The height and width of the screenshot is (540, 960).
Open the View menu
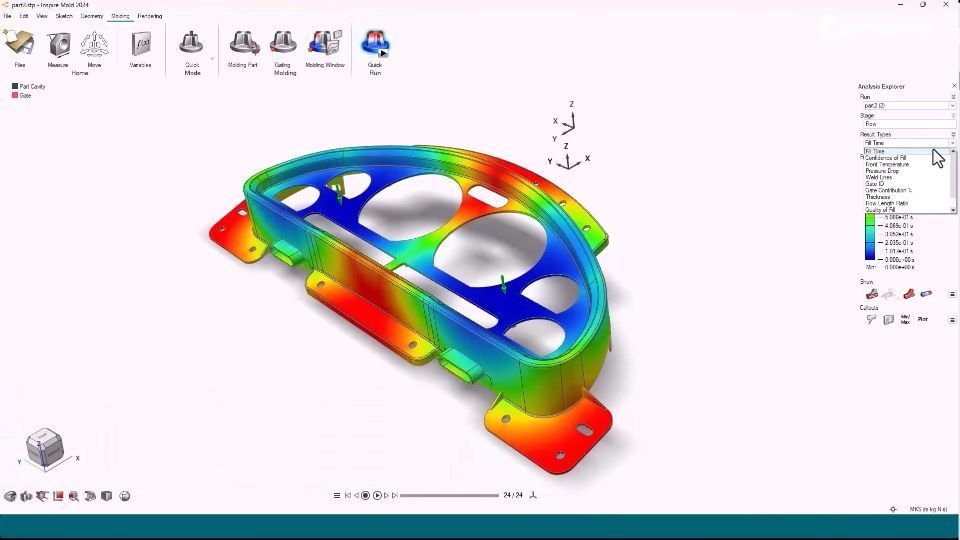[42, 16]
